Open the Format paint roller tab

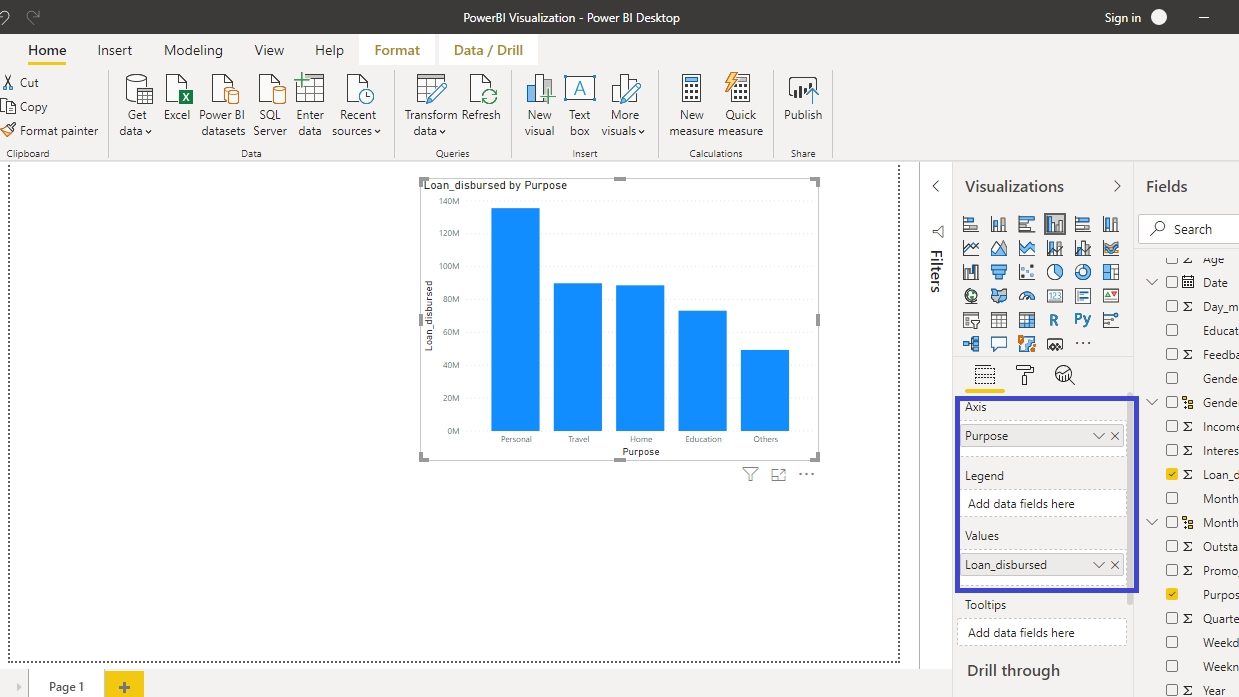pyautogui.click(x=1024, y=375)
